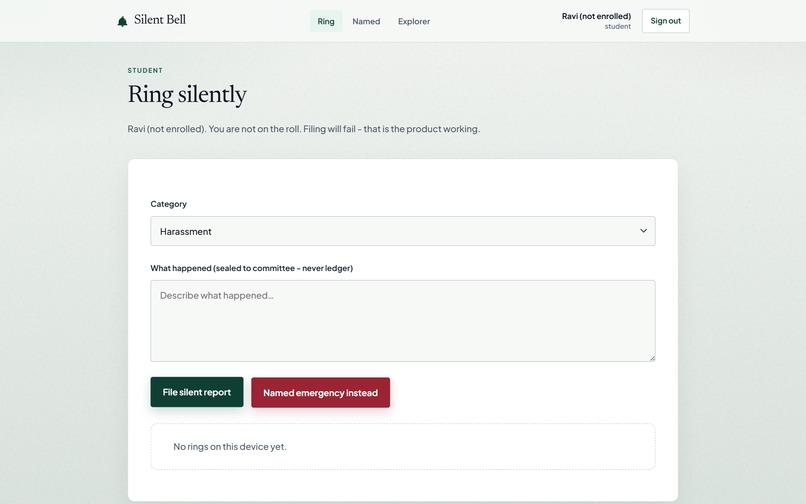Screen dimensions: 806x504
Task: Click the Silent Bell bell logo icon
Action: point(122,22)
